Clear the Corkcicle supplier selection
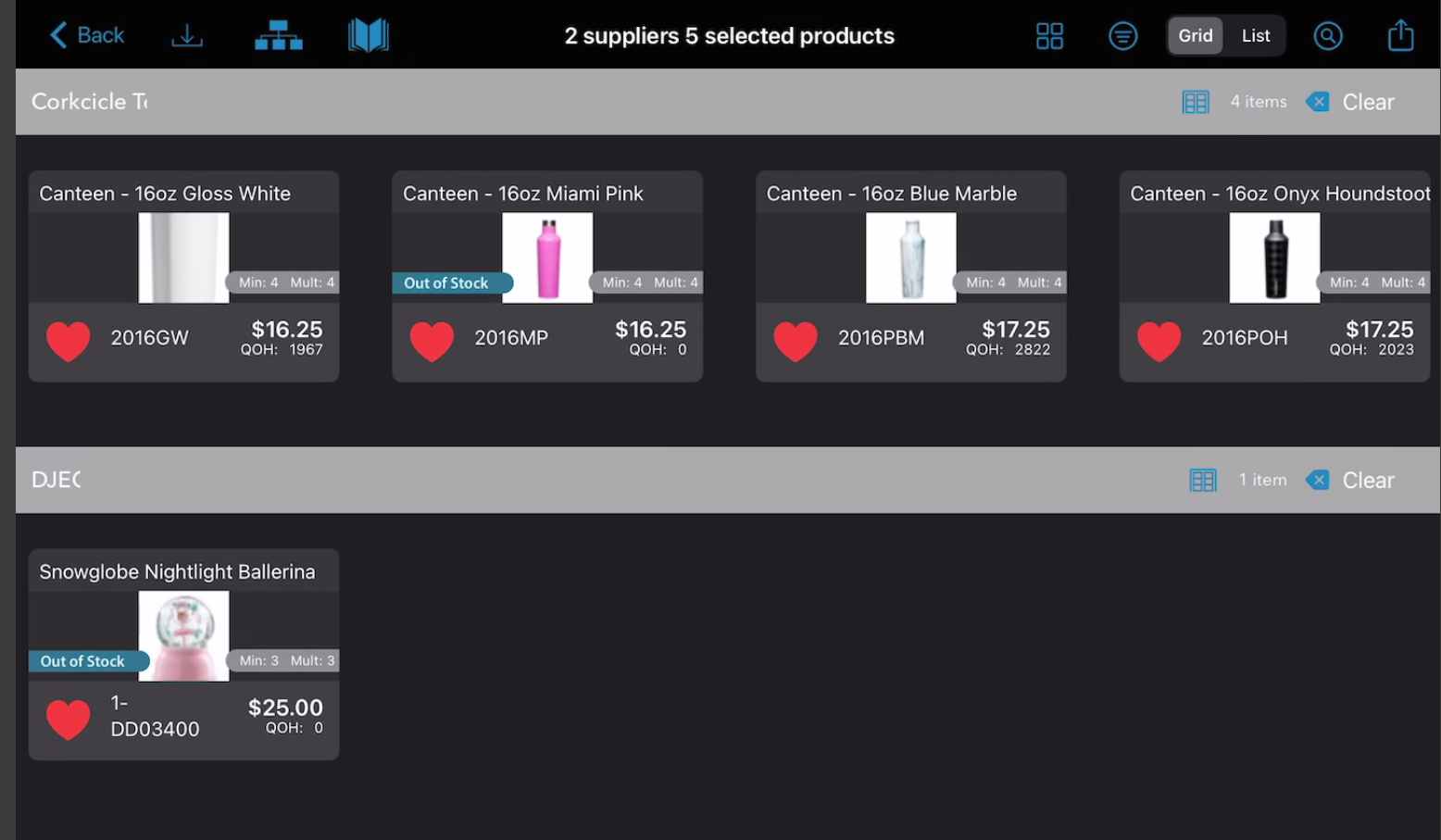 pyautogui.click(x=1350, y=102)
